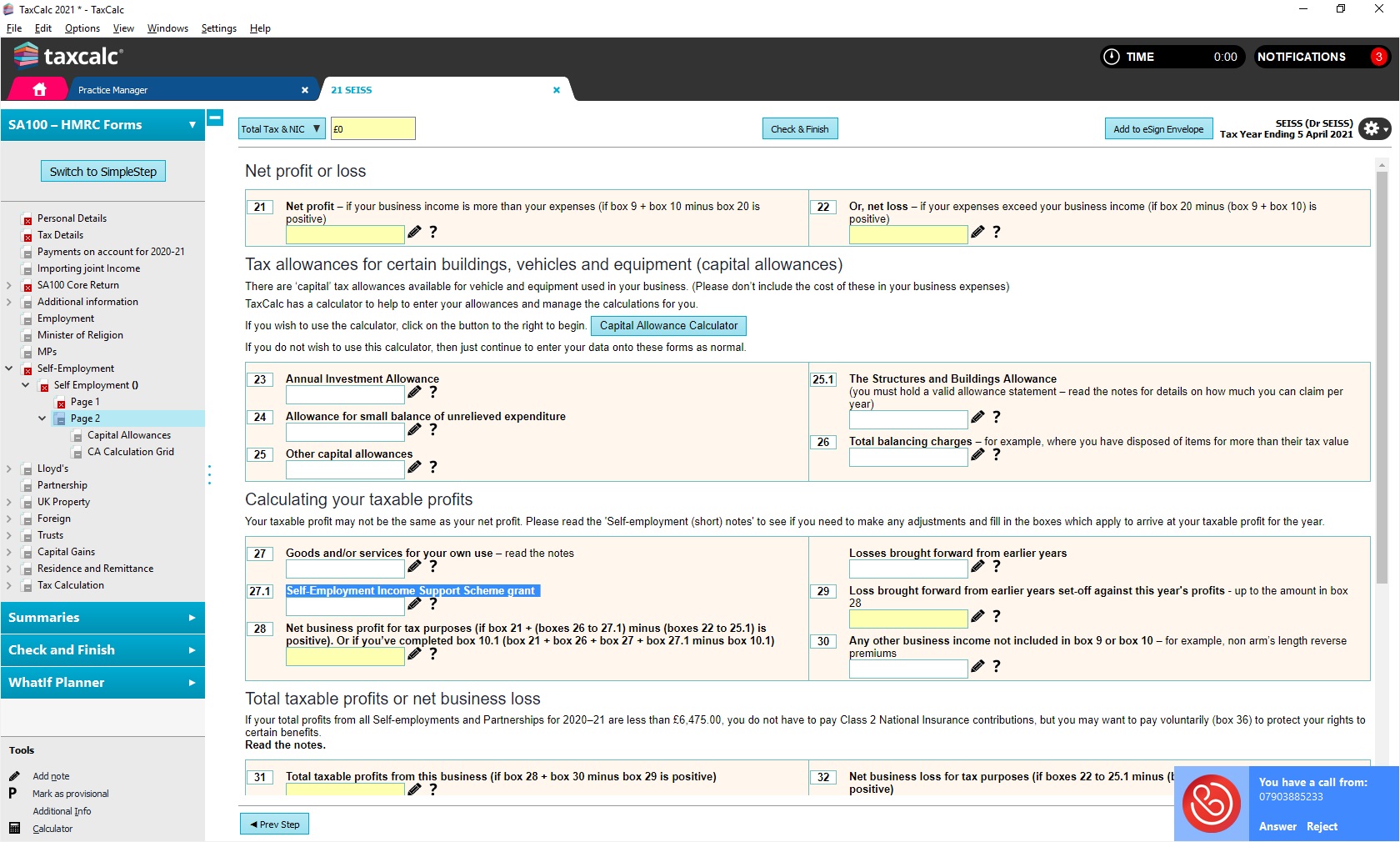Click pencil icon for box 24 small balance allowance
This screenshot has height=842, width=1400.
(414, 429)
